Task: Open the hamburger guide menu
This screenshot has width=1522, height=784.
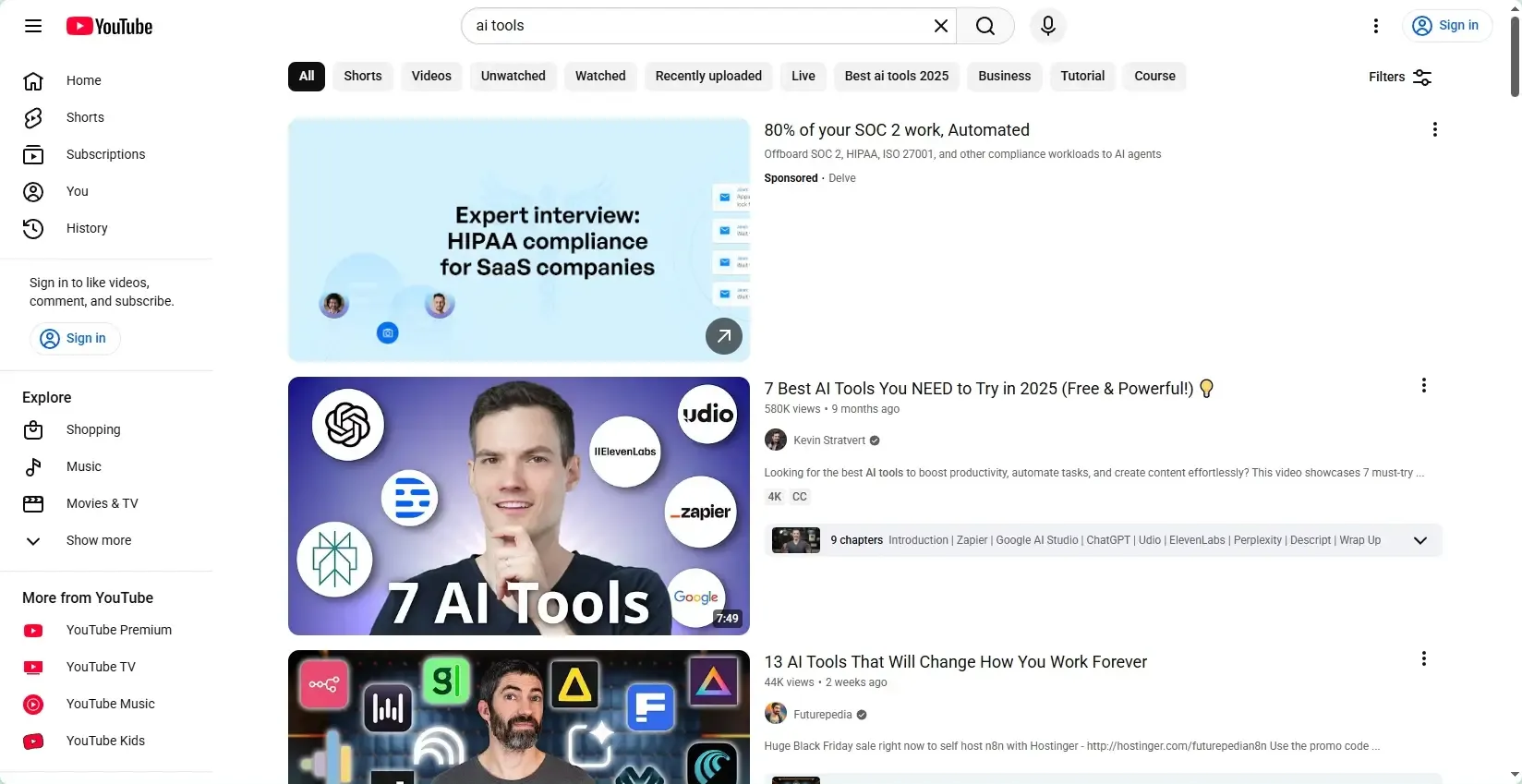Action: tap(33, 26)
